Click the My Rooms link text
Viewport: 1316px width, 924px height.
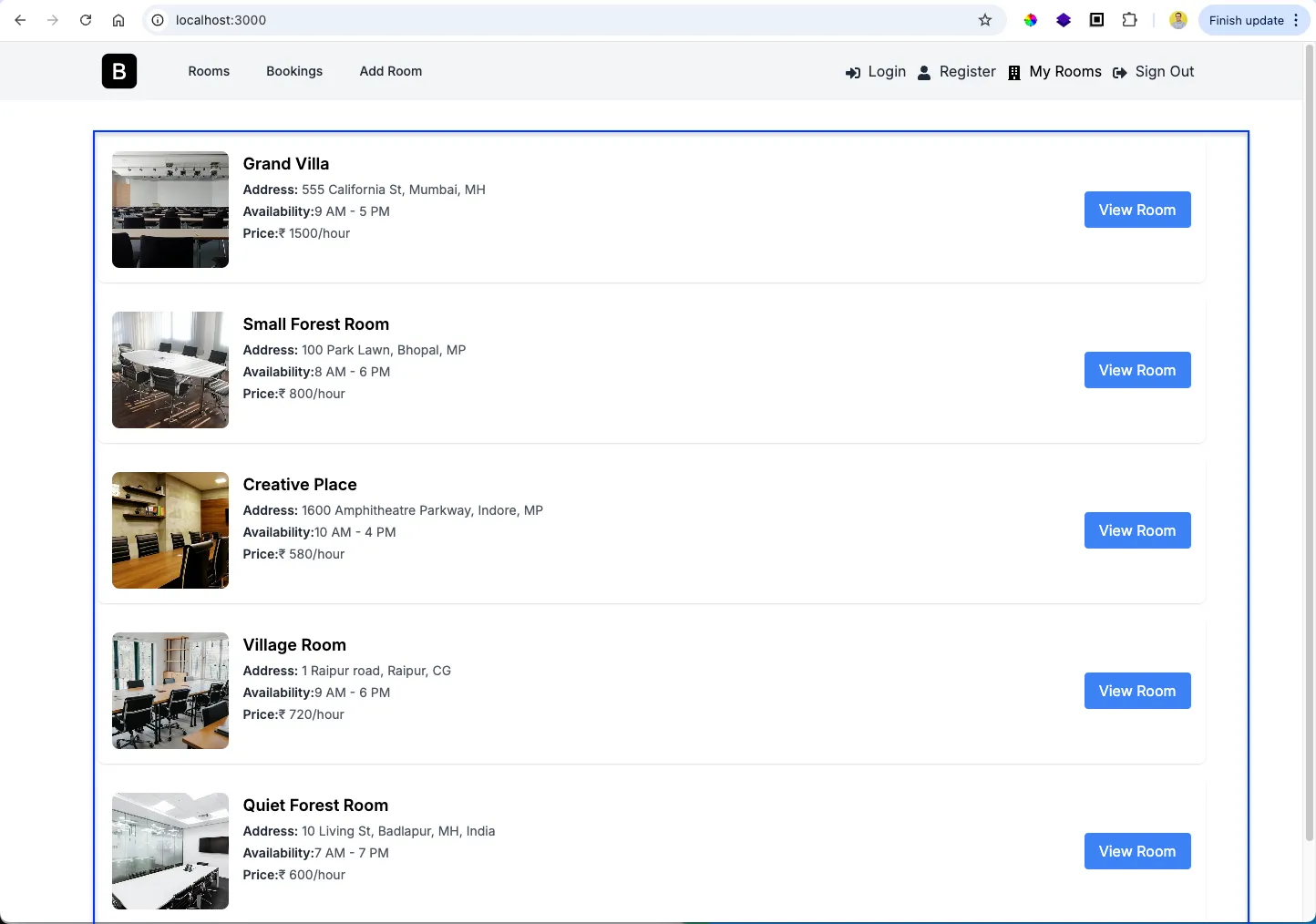[x=1065, y=72]
